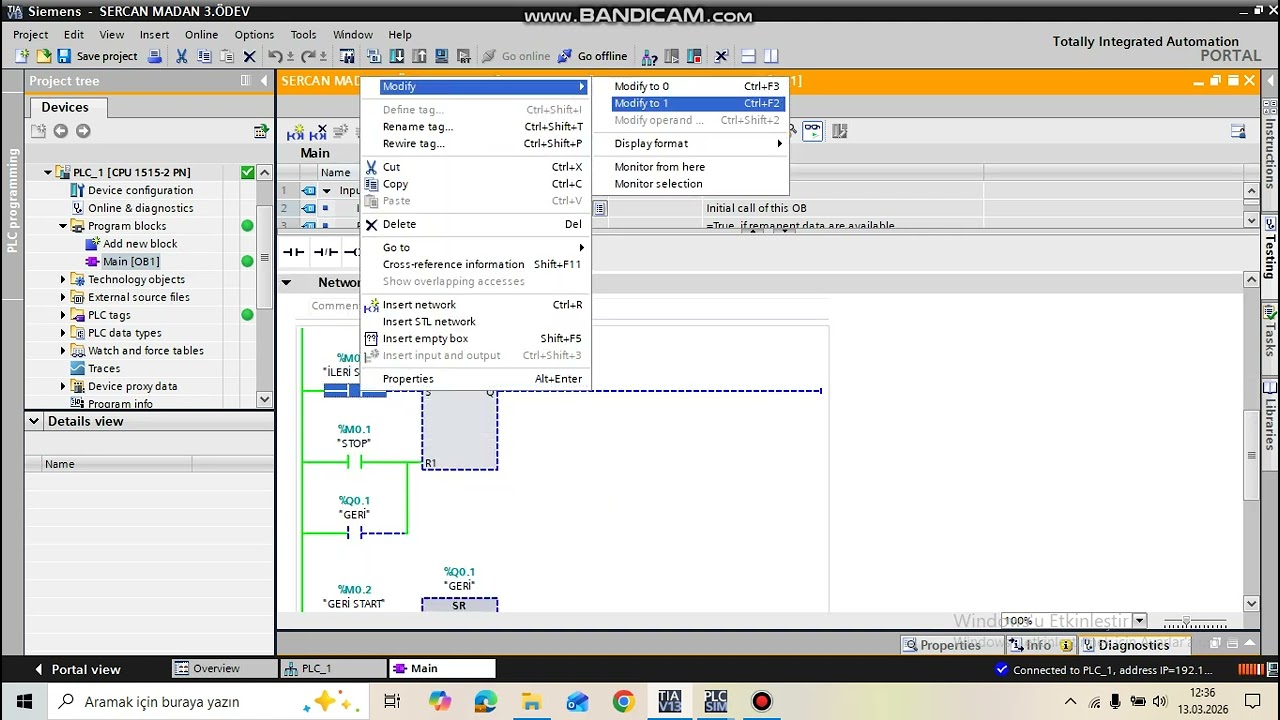Collapse the PLC_1 device tree node
Image resolution: width=1280 pixels, height=720 pixels.
tap(47, 173)
